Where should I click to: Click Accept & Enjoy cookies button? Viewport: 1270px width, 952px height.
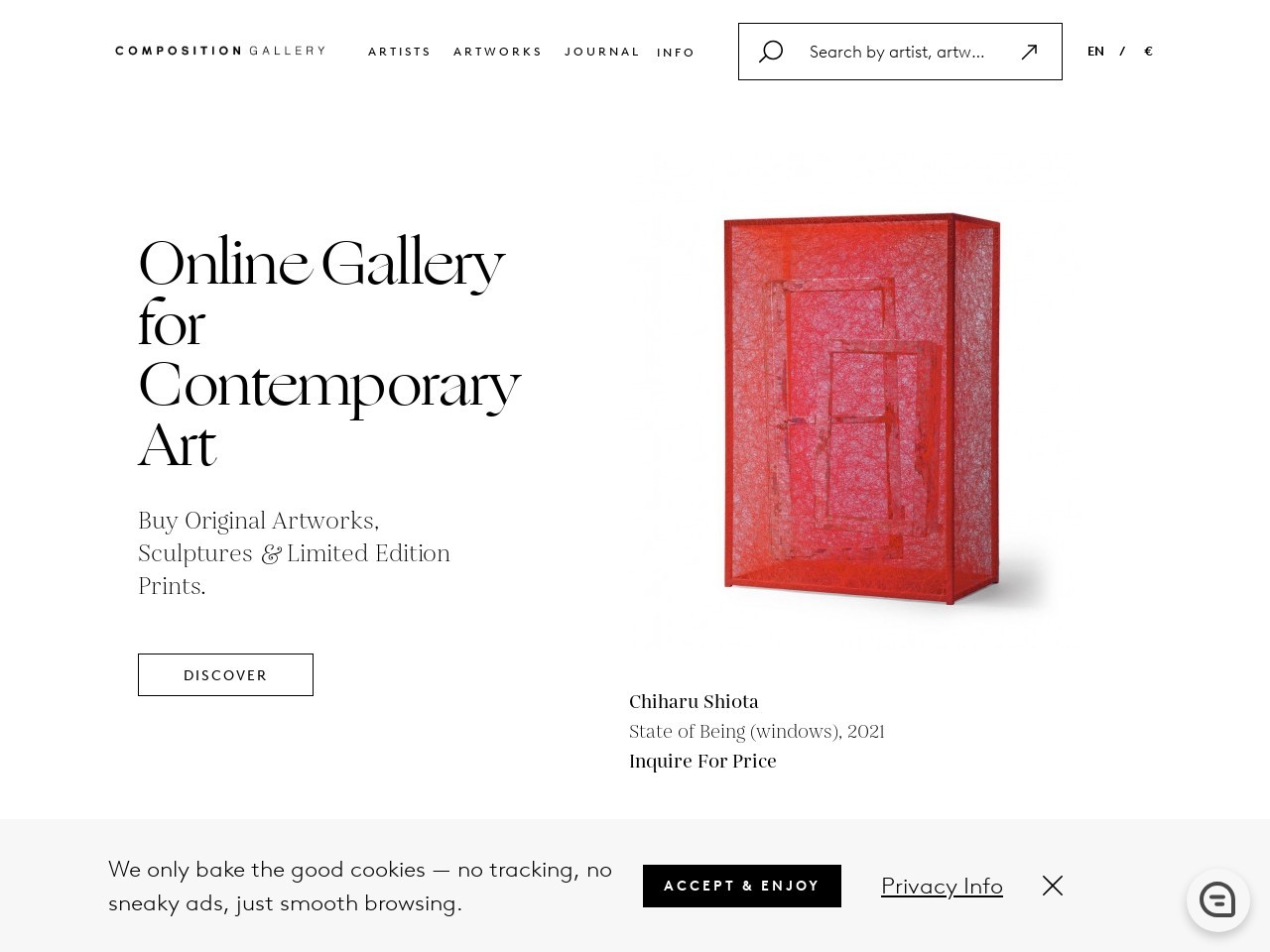[742, 886]
